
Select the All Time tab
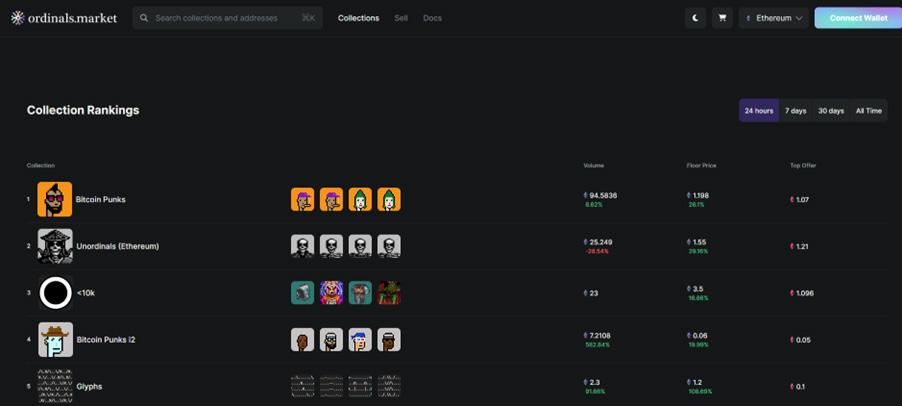click(x=868, y=110)
